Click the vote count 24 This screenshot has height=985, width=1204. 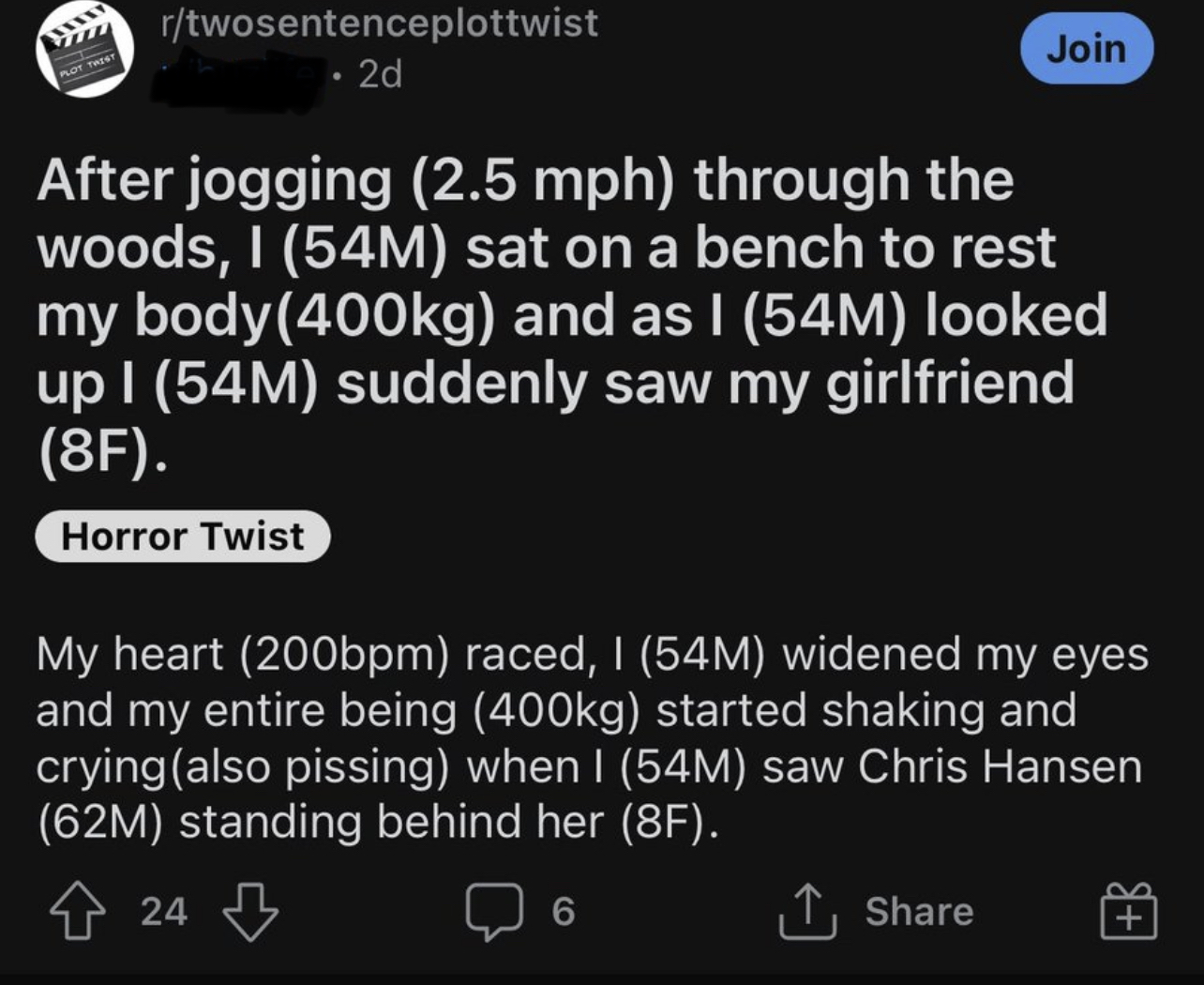pyautogui.click(x=164, y=912)
